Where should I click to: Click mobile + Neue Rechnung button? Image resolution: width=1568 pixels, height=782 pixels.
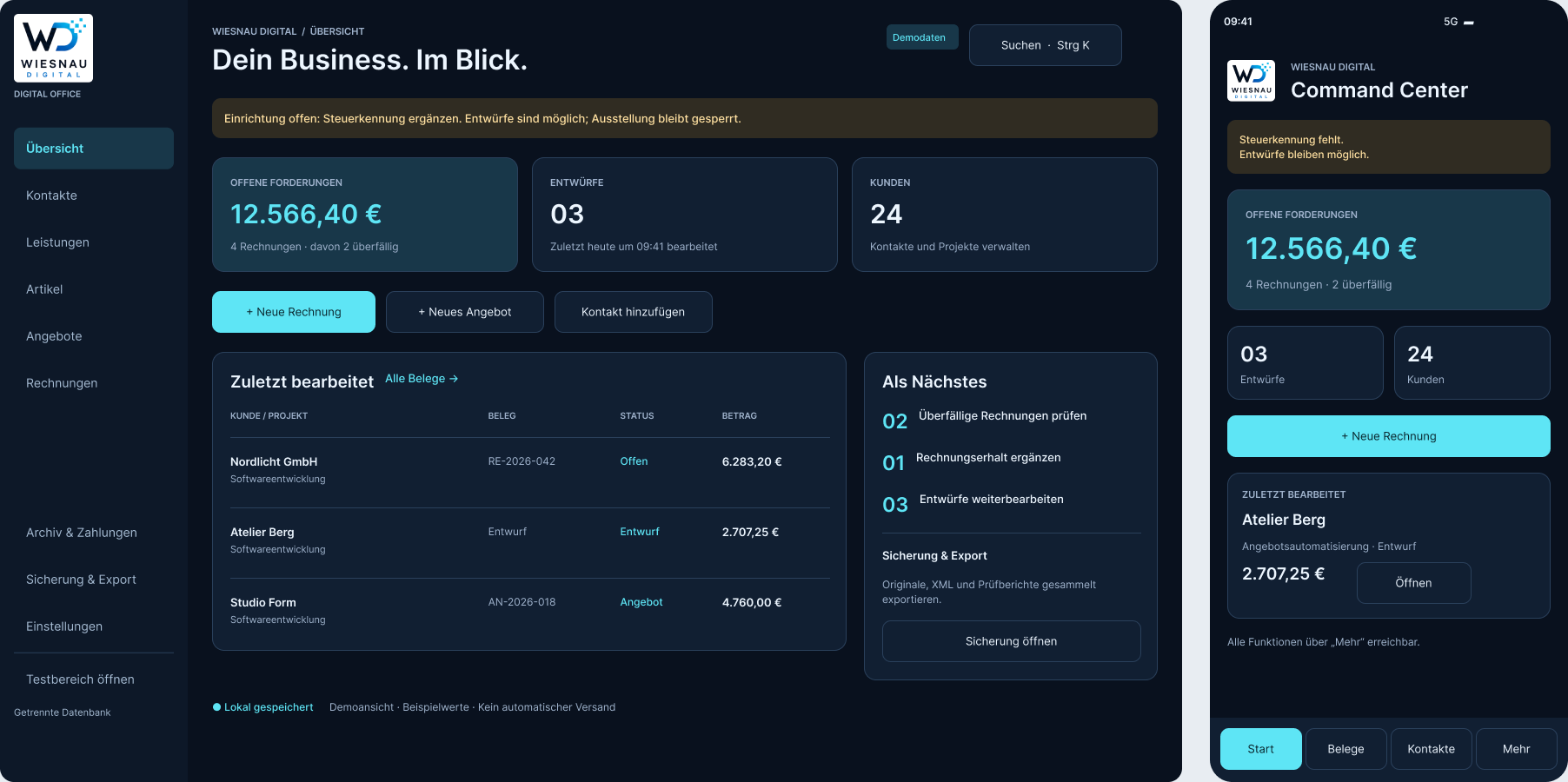[1389, 436]
